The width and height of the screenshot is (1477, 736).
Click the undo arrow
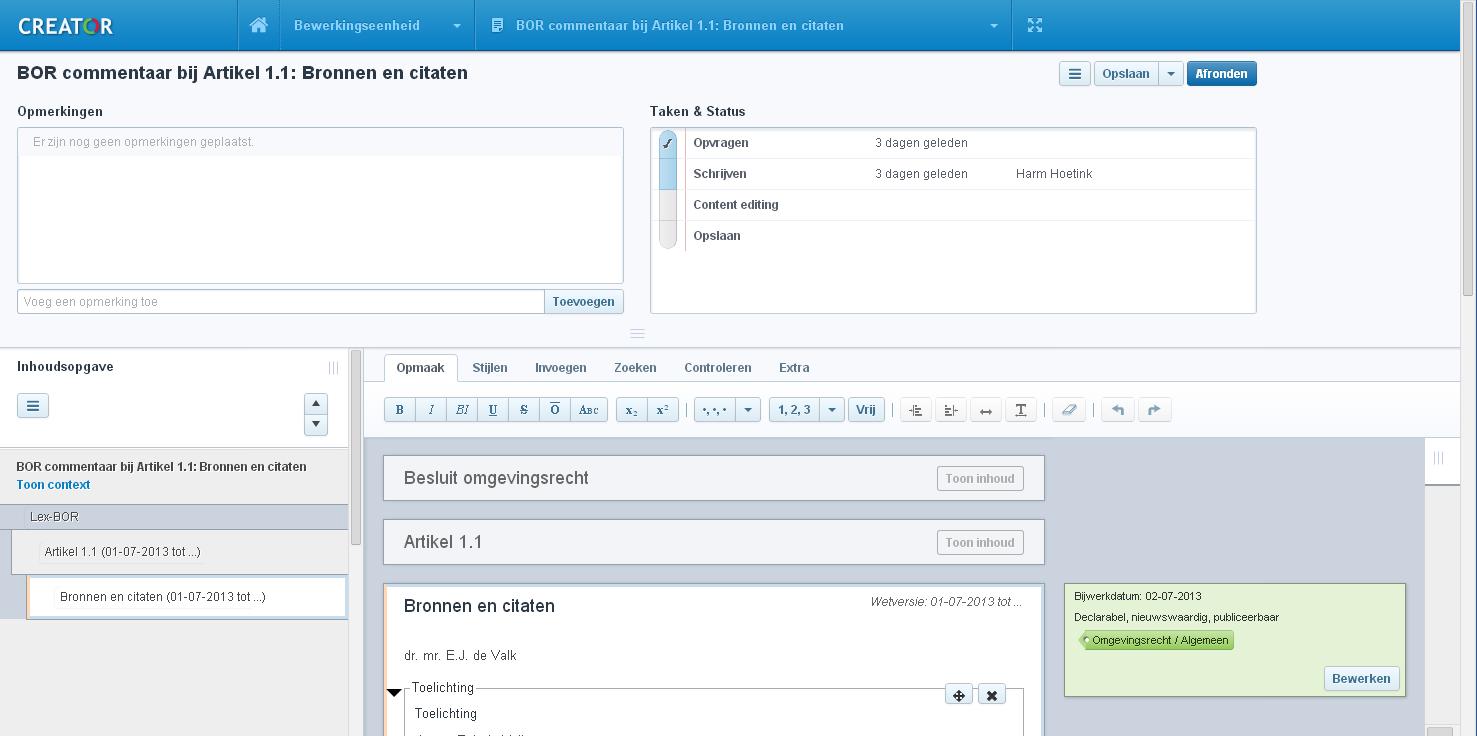tap(1118, 410)
